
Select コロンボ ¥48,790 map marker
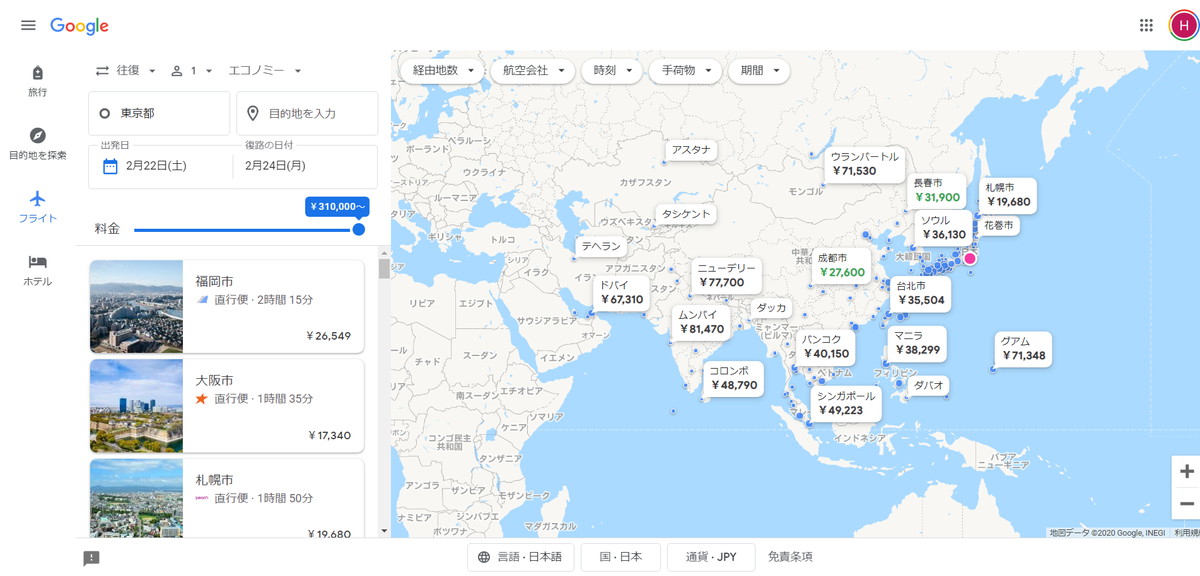click(x=733, y=378)
